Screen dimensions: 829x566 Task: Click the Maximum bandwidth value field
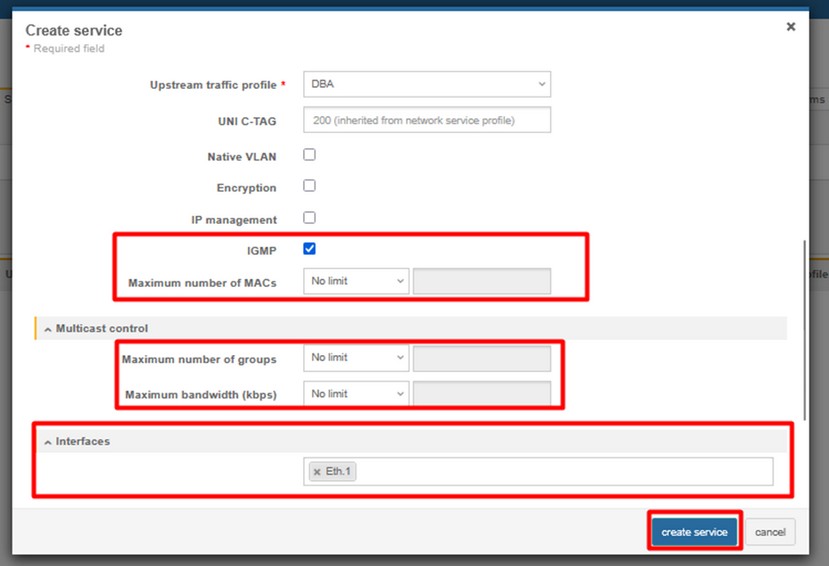[x=482, y=394]
